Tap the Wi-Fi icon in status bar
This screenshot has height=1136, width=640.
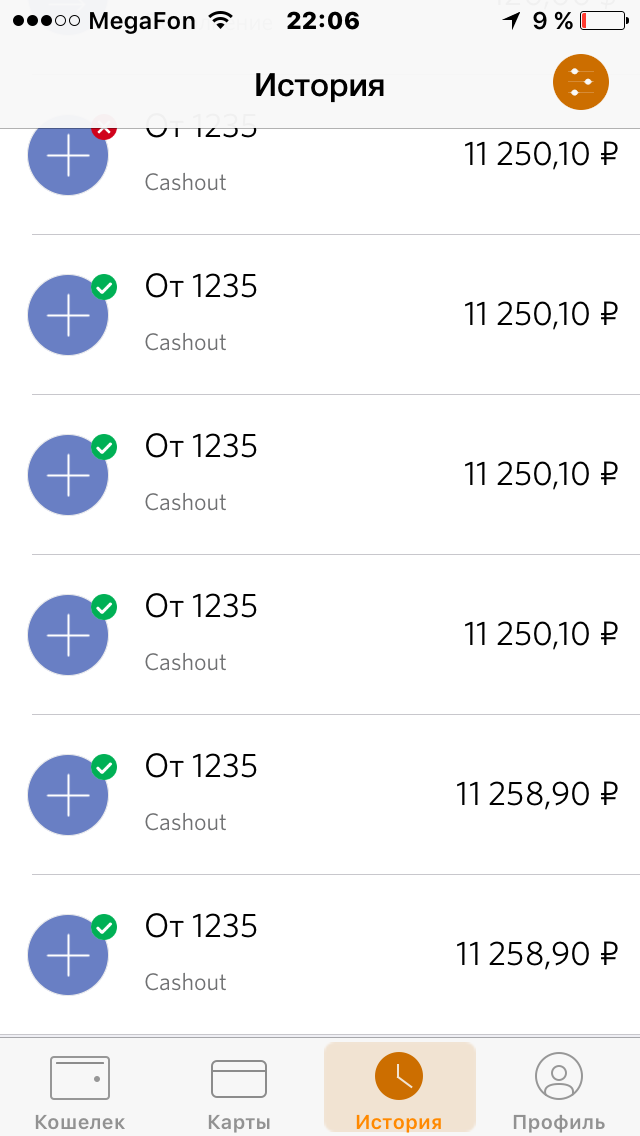(x=219, y=21)
